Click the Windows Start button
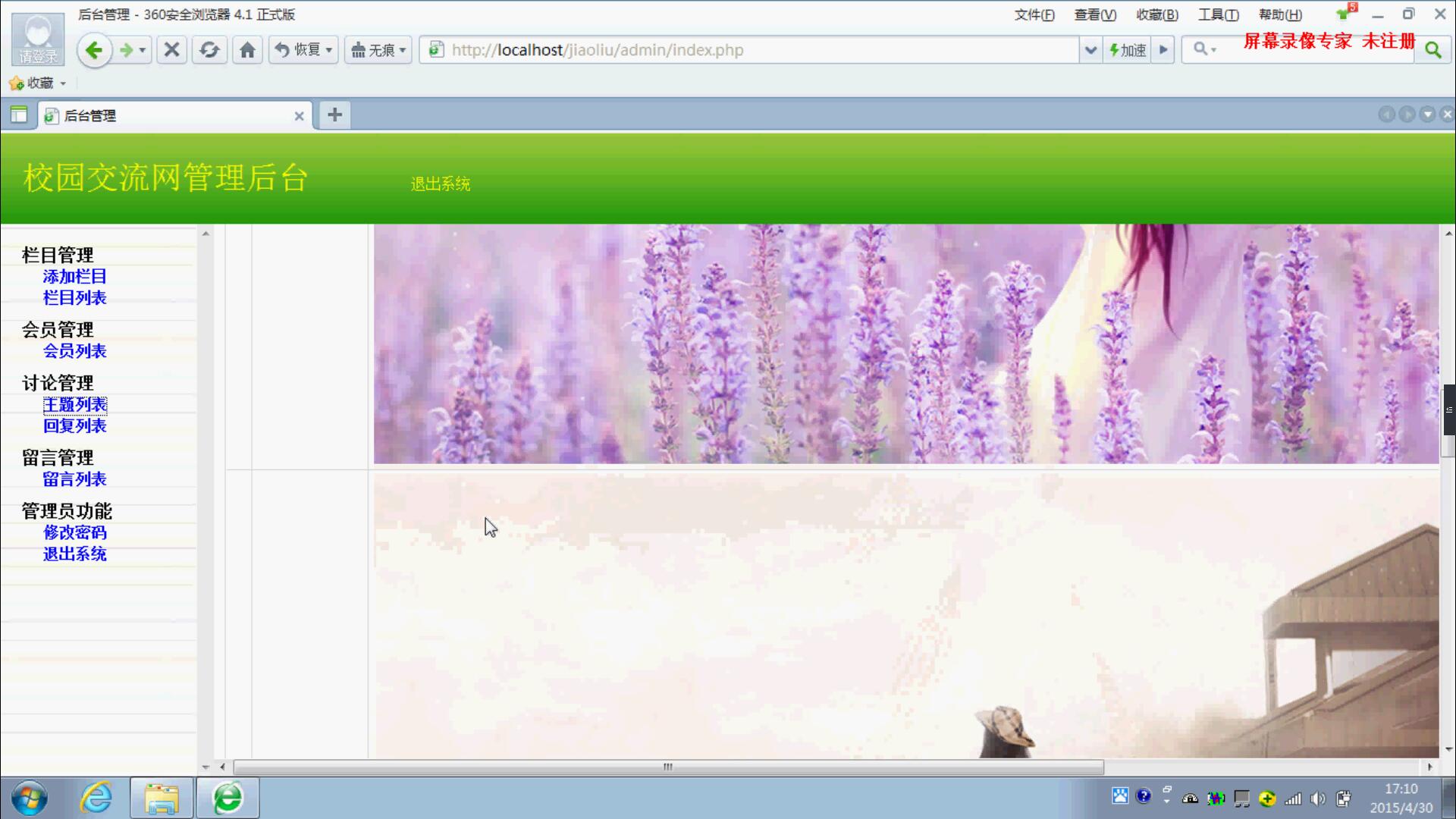Screen dimensions: 1456x819 coord(29,798)
